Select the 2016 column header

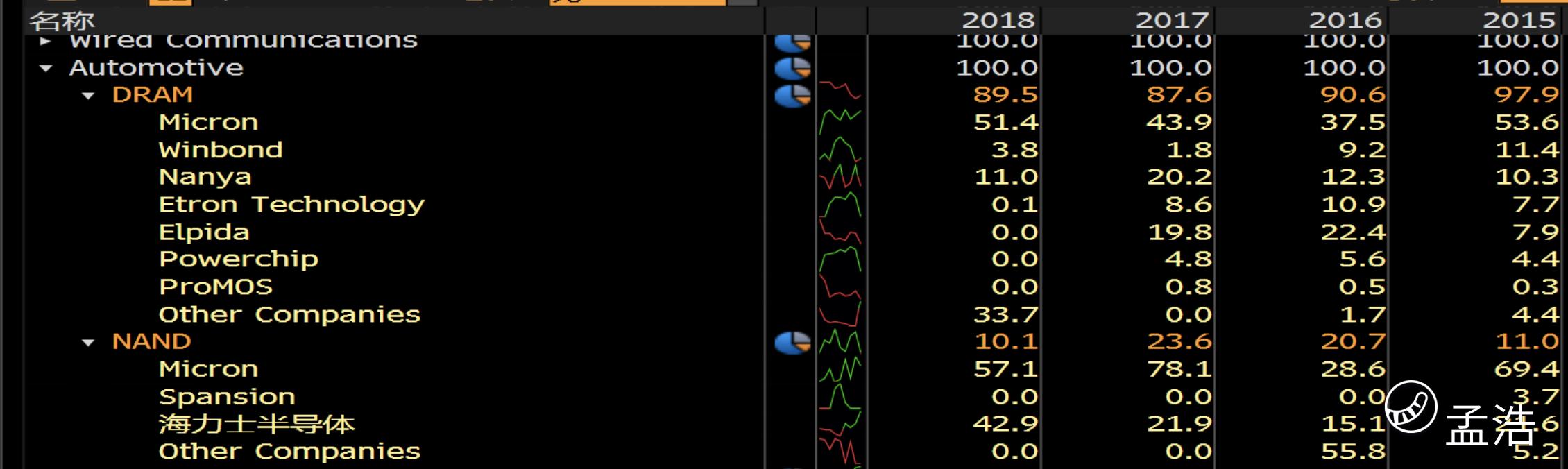click(x=1345, y=21)
